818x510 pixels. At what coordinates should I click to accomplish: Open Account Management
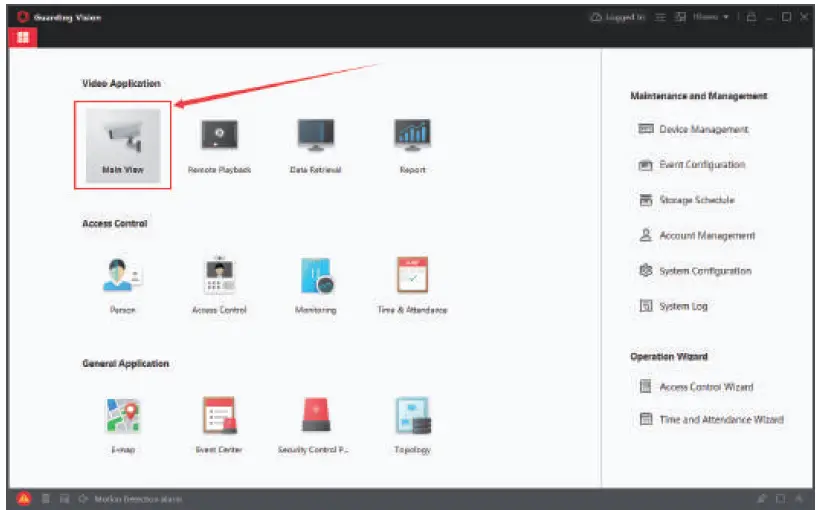tap(697, 235)
